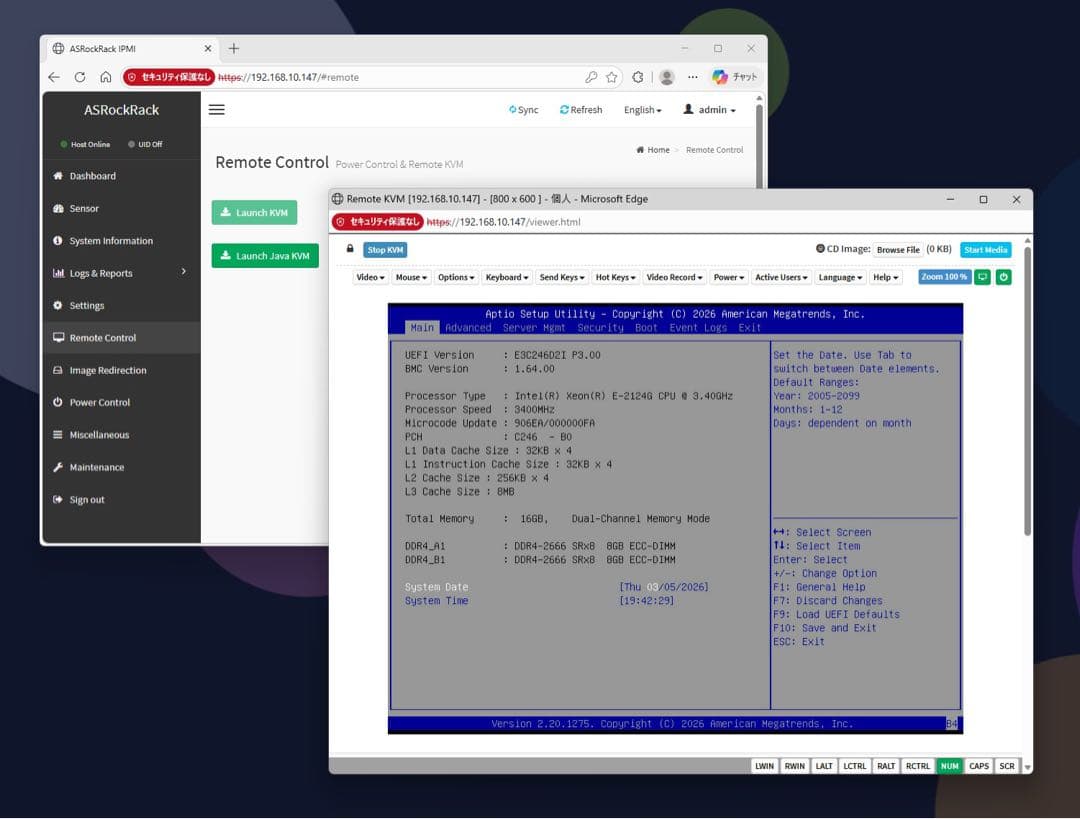Click the Remote KVM window vertical scrollbar
Image resolution: width=1080 pixels, height=819 pixels.
click(x=1027, y=389)
